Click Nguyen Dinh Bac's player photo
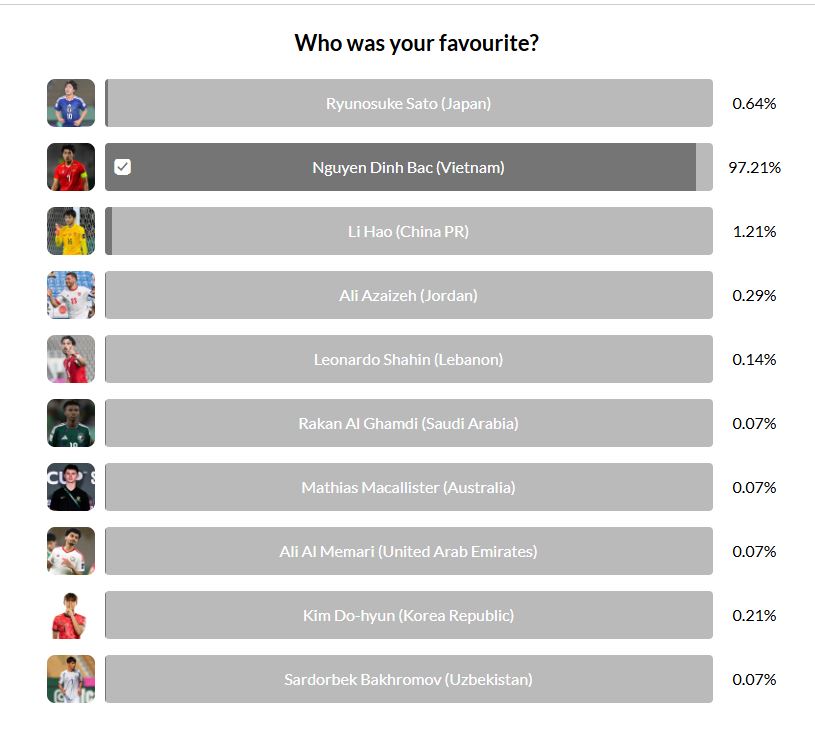This screenshot has height=736, width=815. 71,167
